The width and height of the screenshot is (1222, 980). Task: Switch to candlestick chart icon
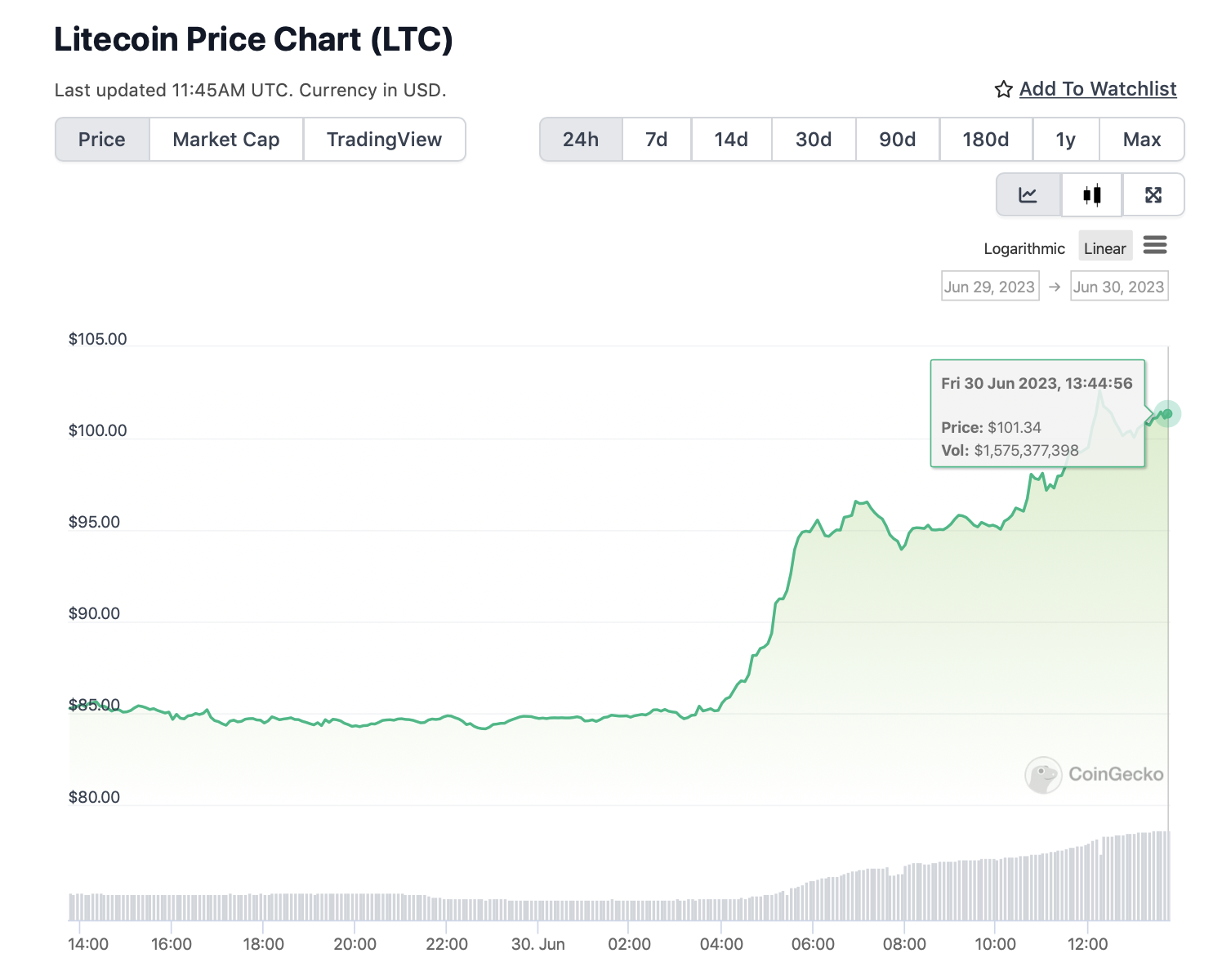[x=1092, y=195]
